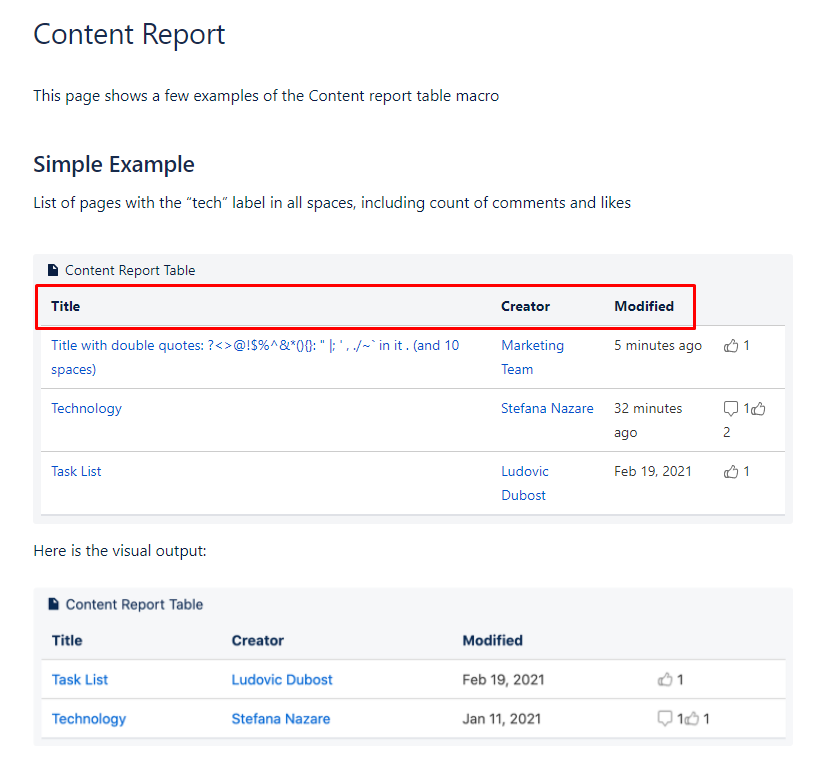840x784 pixels.
Task: Click the comment bubble icon in the Jan 11, 2021 row
Action: [665, 718]
